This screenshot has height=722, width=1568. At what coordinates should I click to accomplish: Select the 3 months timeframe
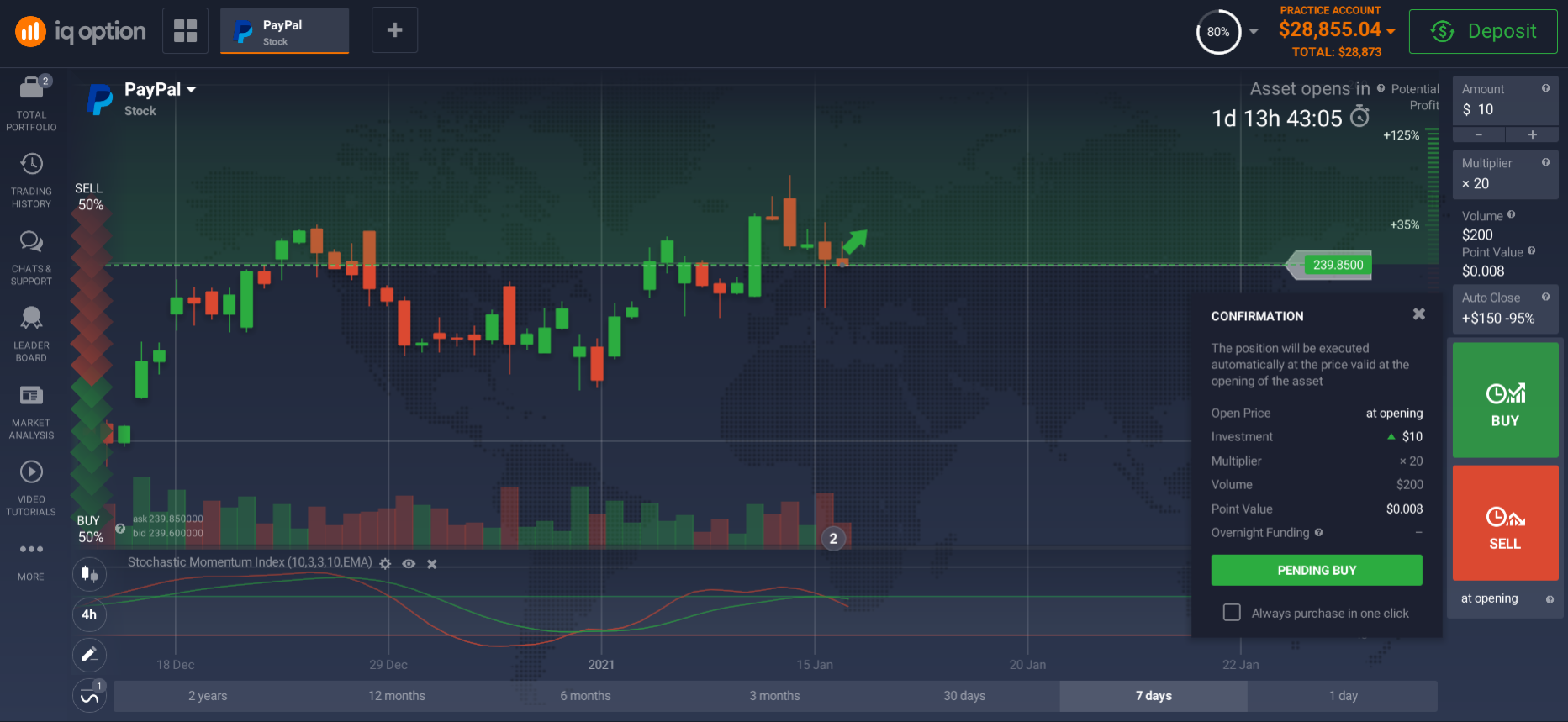(775, 696)
